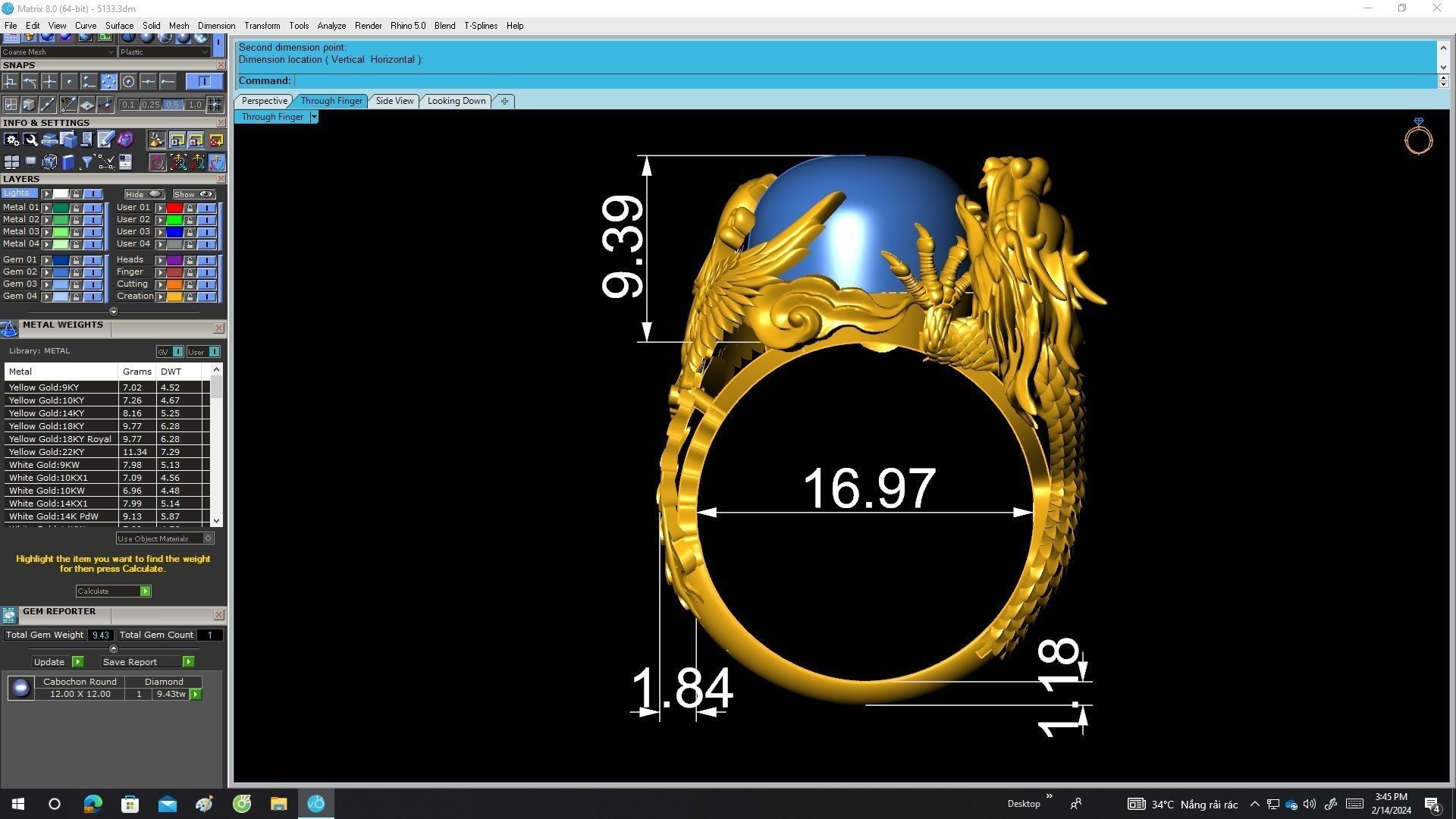Enable the Near snap icon
This screenshot has height=819, width=1456.
(89, 81)
